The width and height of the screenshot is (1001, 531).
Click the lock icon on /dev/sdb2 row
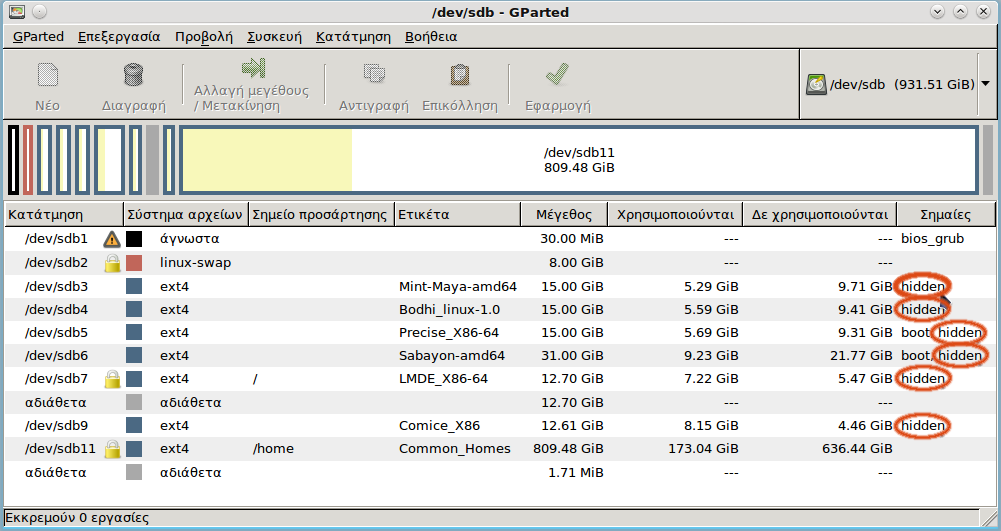point(112,263)
